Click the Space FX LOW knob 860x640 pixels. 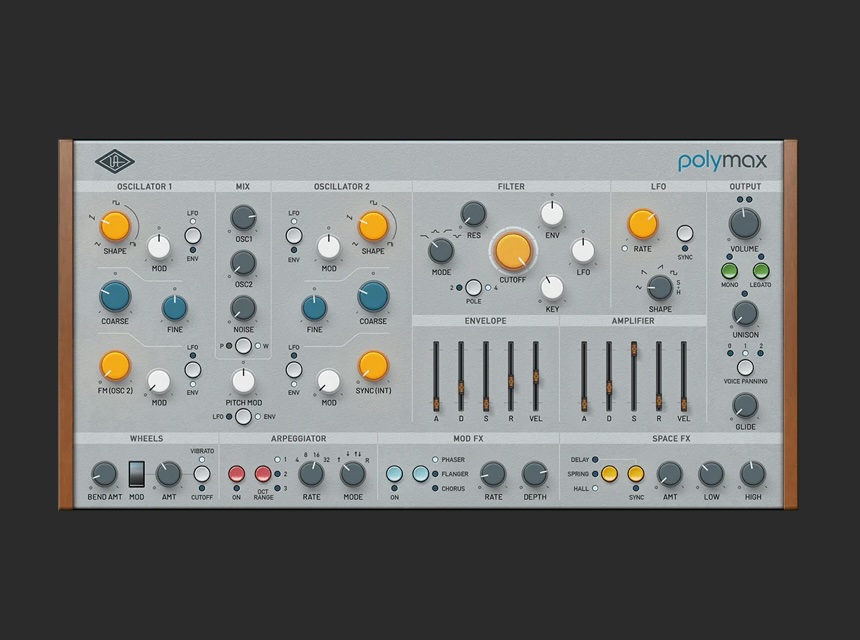711,474
